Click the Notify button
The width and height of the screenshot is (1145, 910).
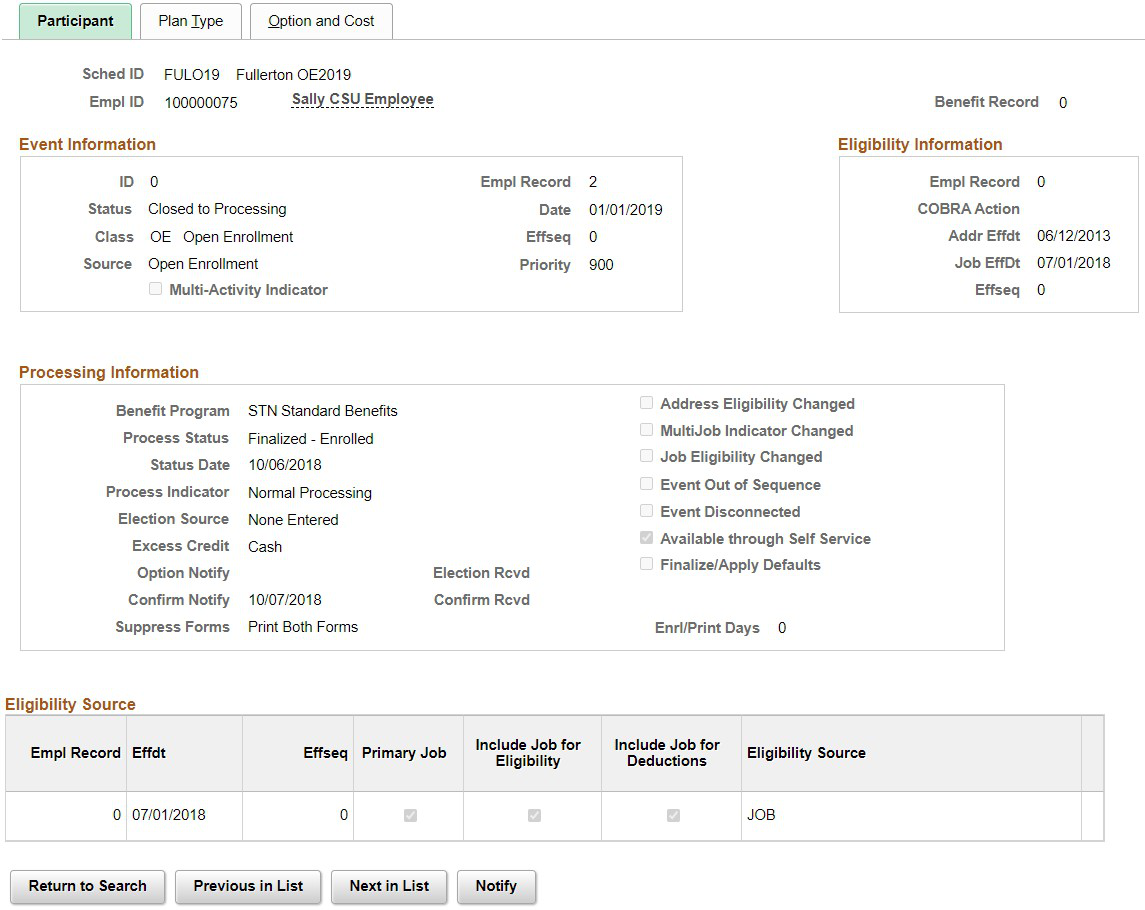497,886
